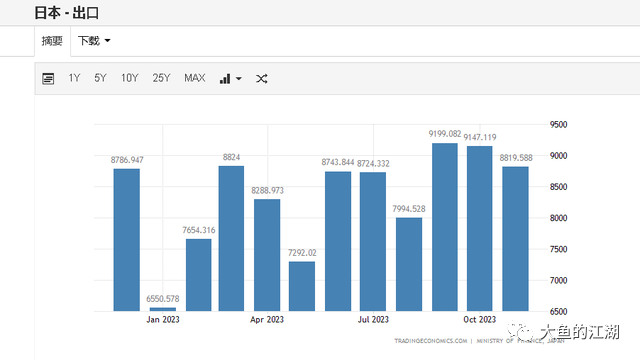The height and width of the screenshot is (360, 640).
Task: Select the MAX time range
Action: [x=195, y=78]
